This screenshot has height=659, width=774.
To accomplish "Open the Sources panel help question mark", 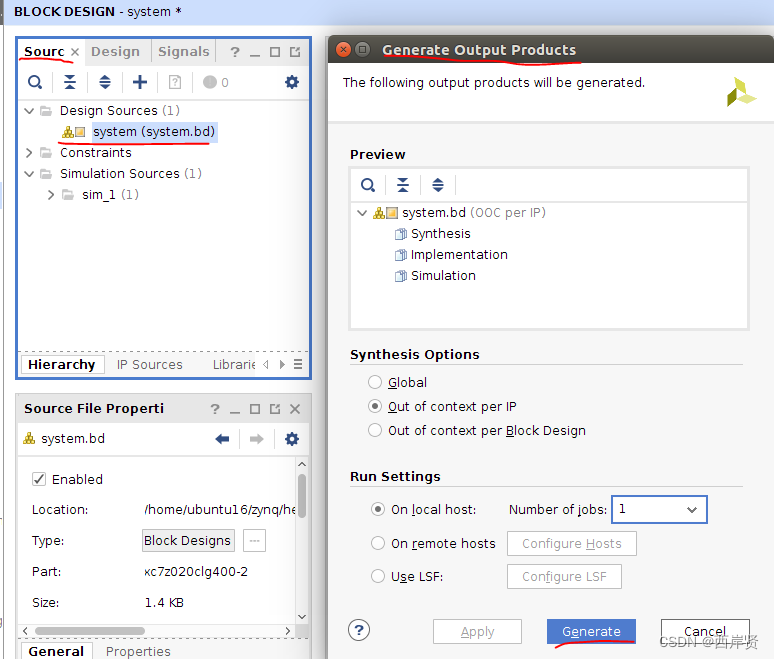I will point(235,52).
